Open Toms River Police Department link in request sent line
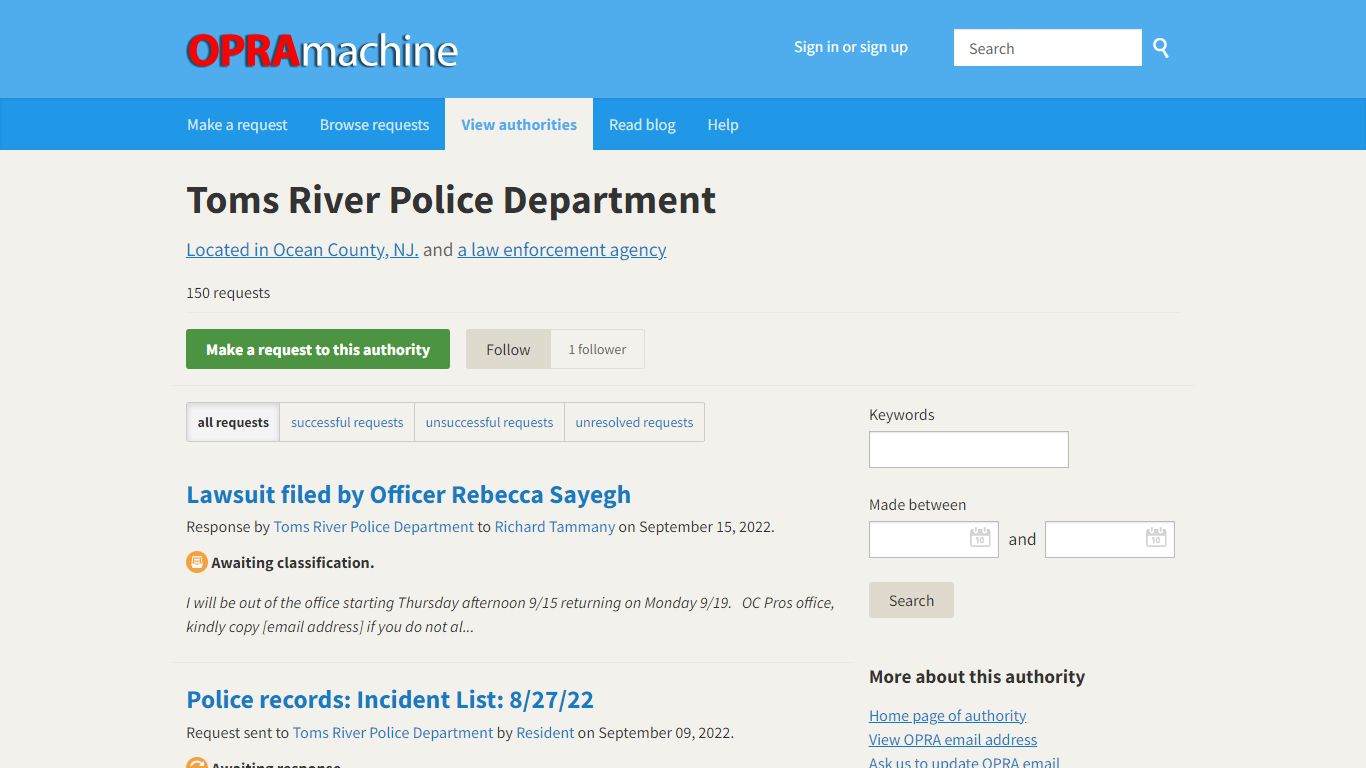 point(393,732)
